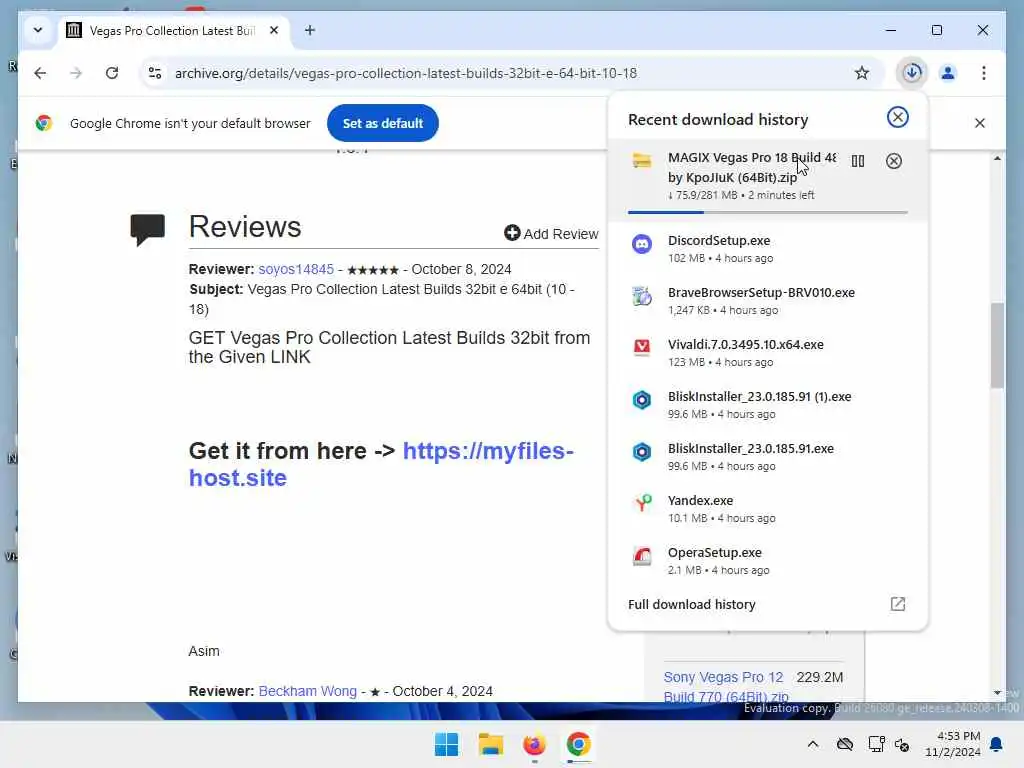Click the download progress bar
This screenshot has width=1024, height=768.
[x=767, y=212]
